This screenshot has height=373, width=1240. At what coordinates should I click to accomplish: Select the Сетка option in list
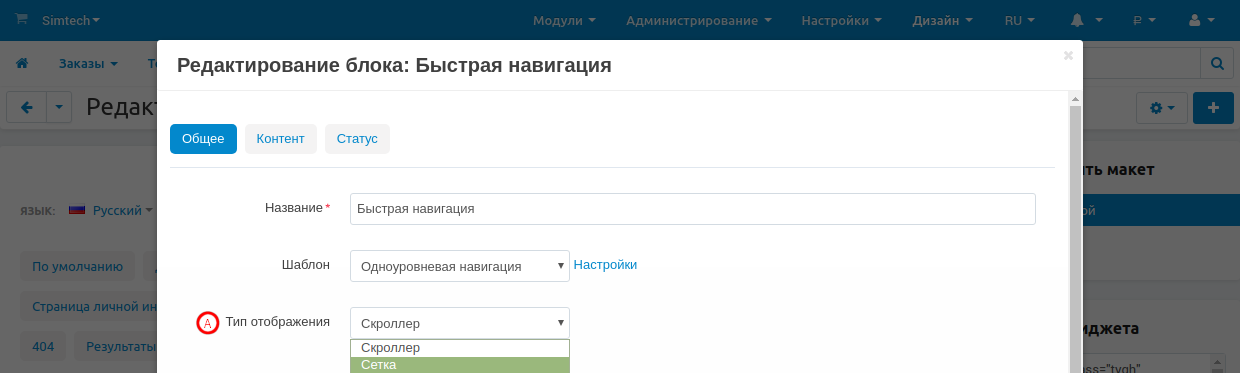(x=460, y=365)
